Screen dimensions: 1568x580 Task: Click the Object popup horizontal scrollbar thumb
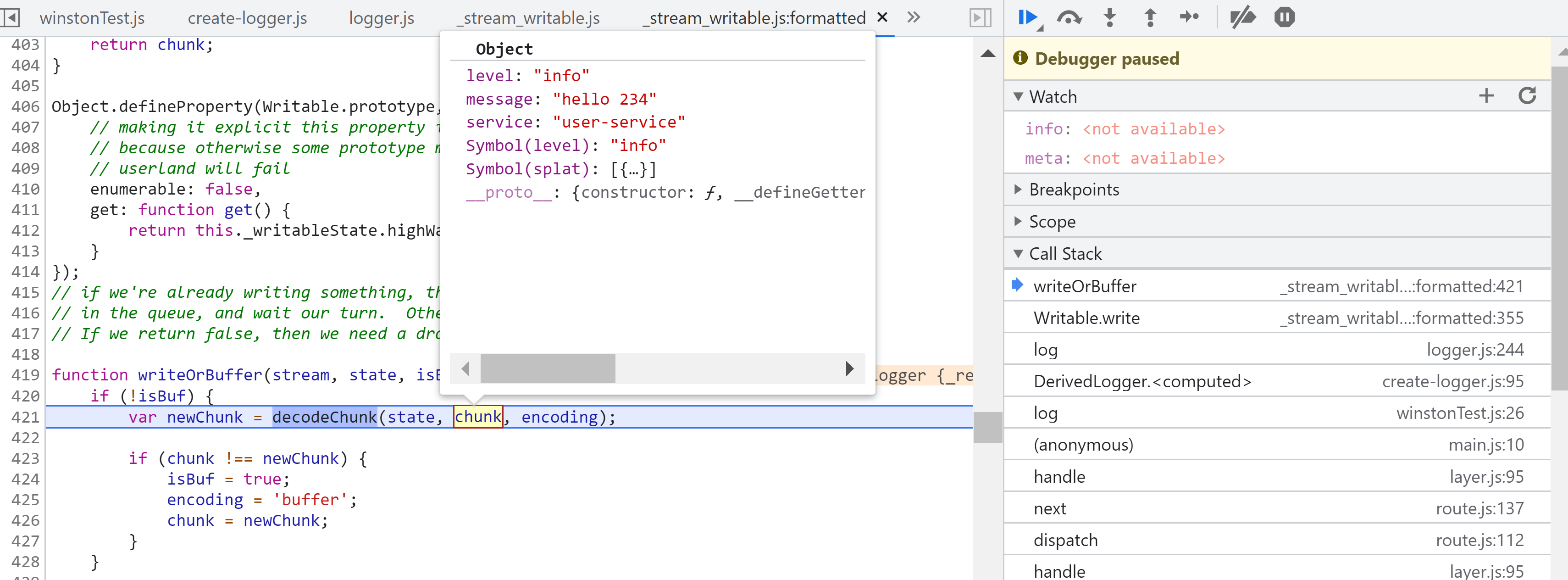[547, 368]
